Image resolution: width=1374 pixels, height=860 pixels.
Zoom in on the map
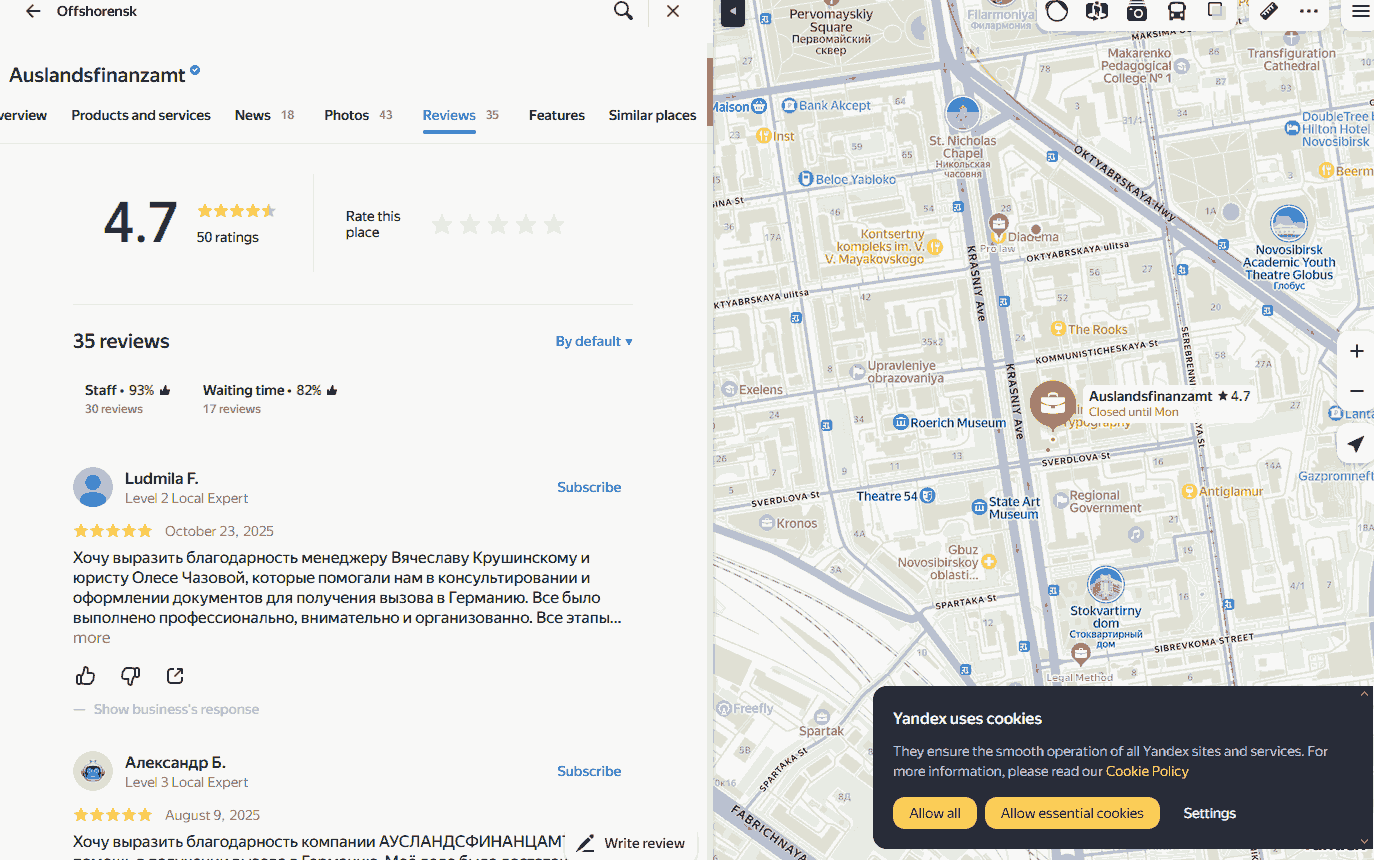click(x=1356, y=351)
